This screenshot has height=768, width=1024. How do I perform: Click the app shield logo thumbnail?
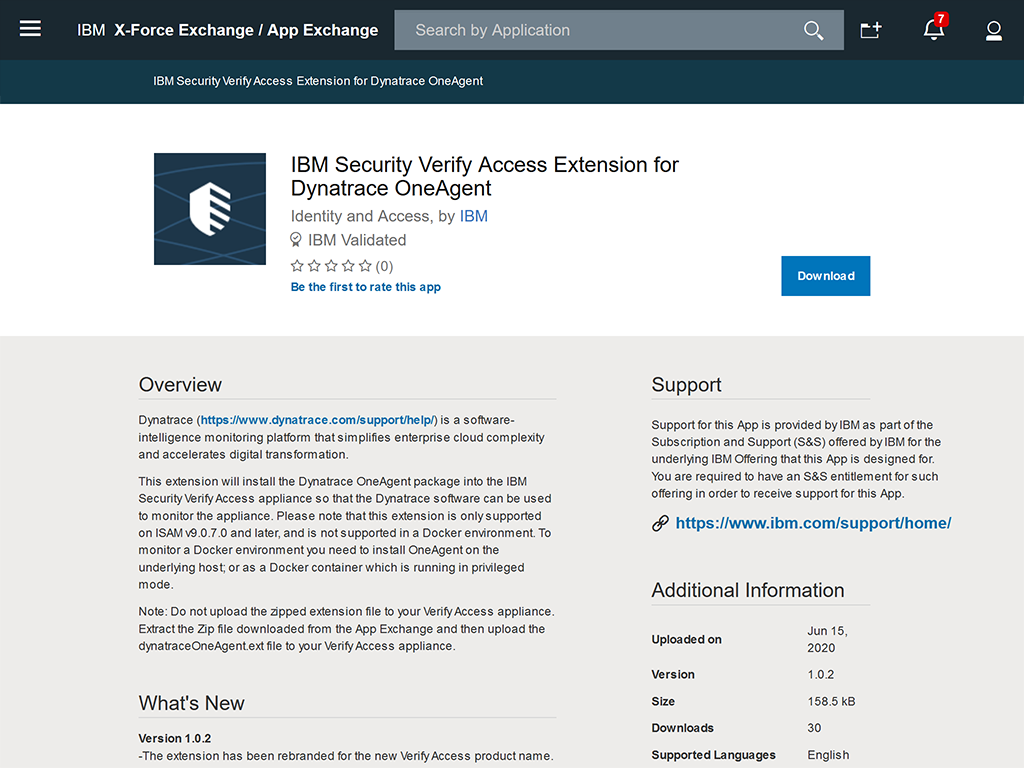click(210, 209)
